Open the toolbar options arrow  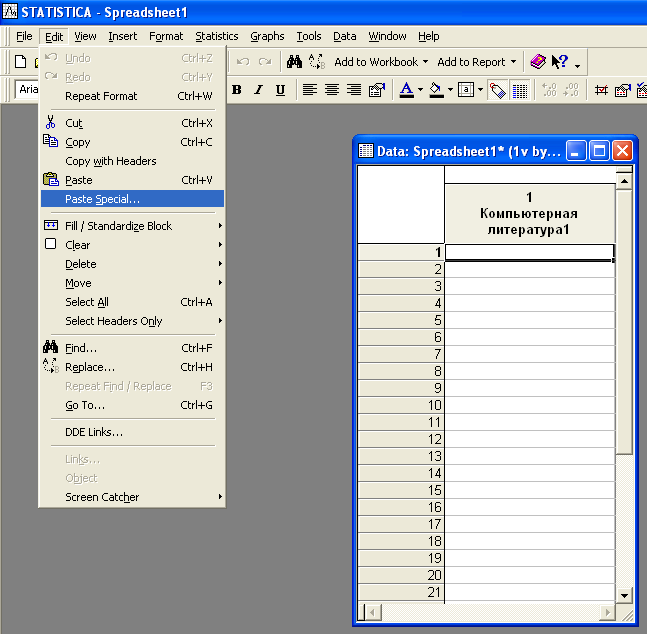point(578,65)
